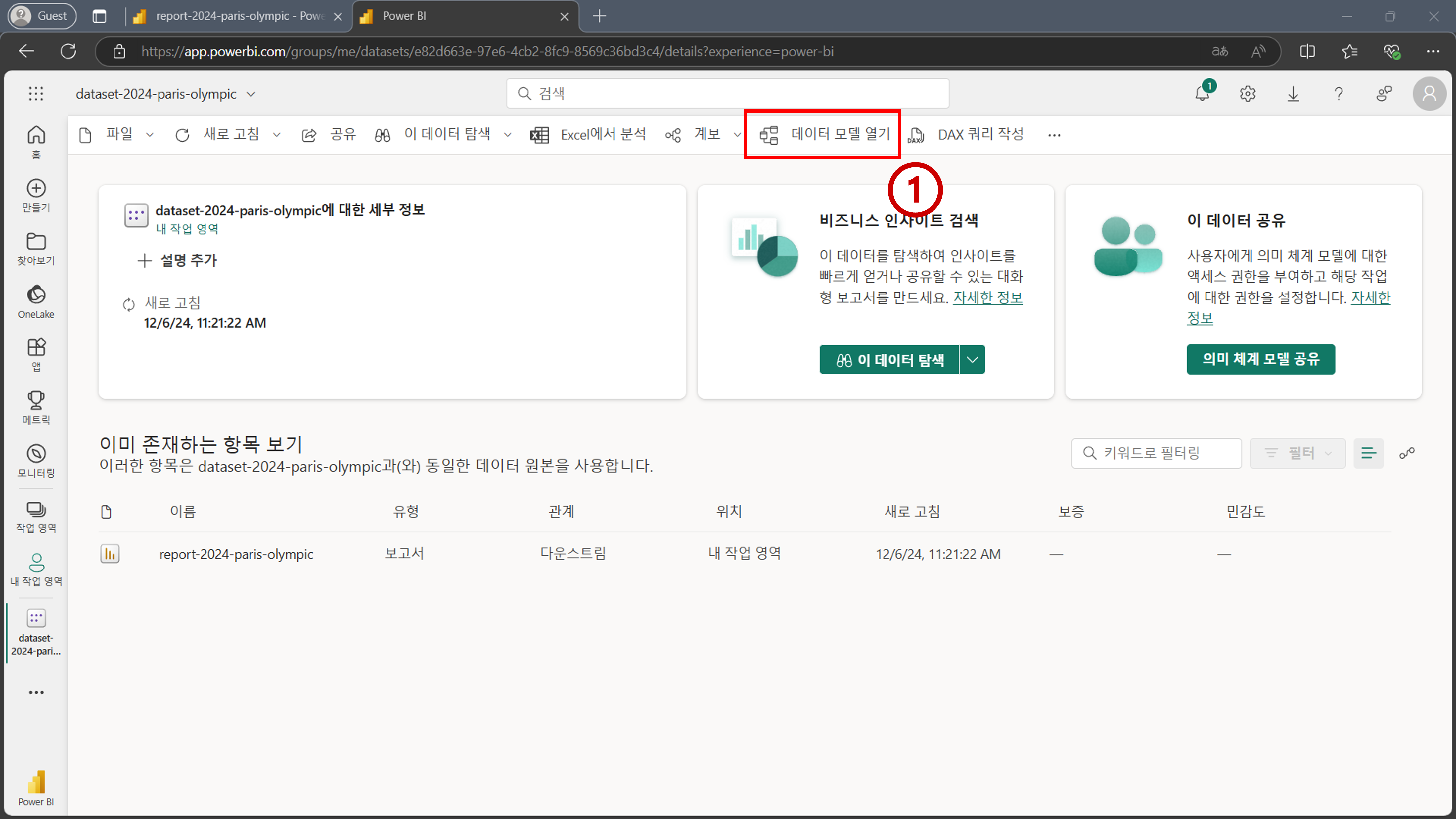Open Monitoring (모니터링) in sidebar
Screen dimensions: 1456x819
click(x=36, y=461)
